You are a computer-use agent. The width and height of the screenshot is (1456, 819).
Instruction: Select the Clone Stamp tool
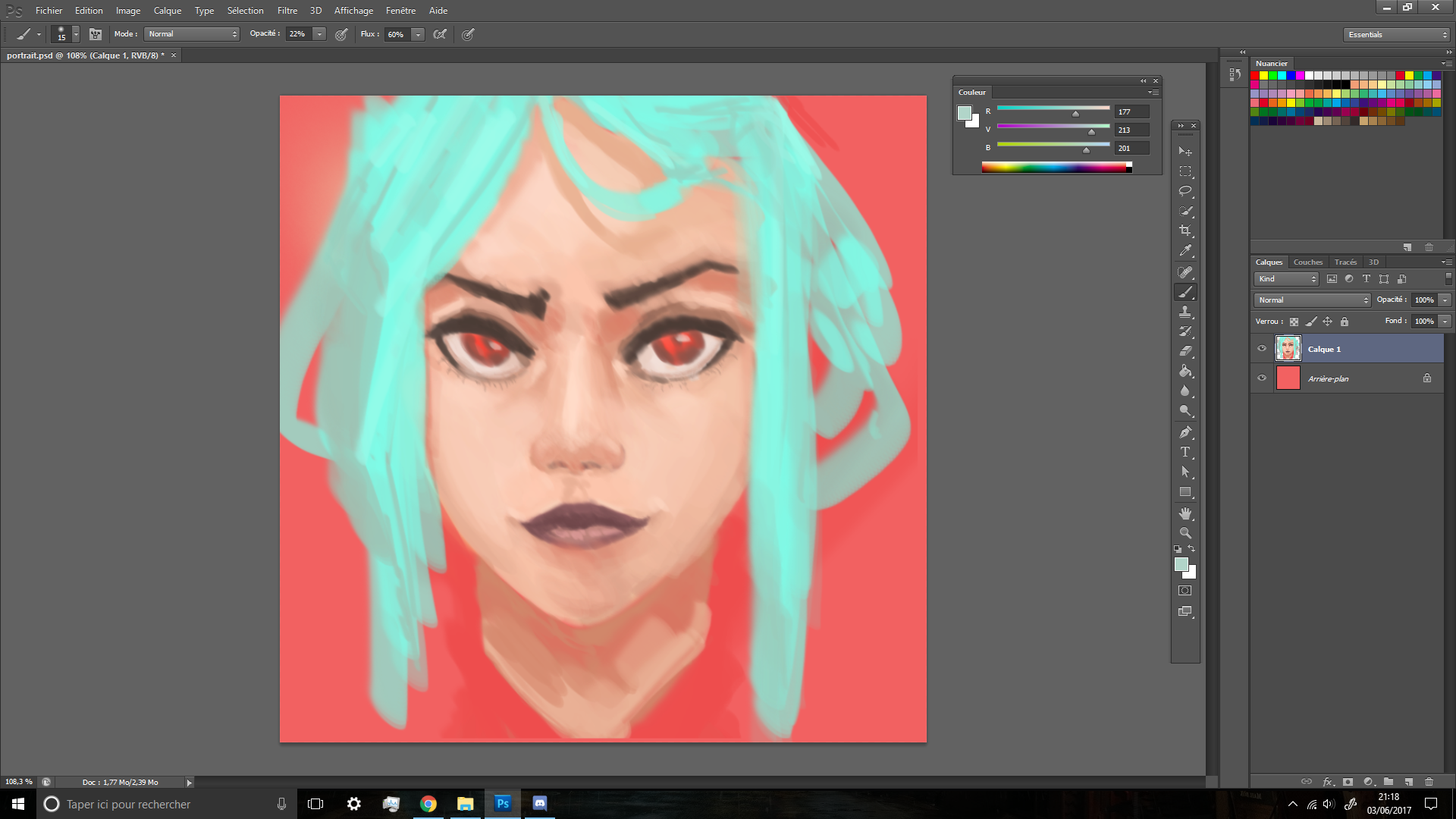click(x=1185, y=311)
